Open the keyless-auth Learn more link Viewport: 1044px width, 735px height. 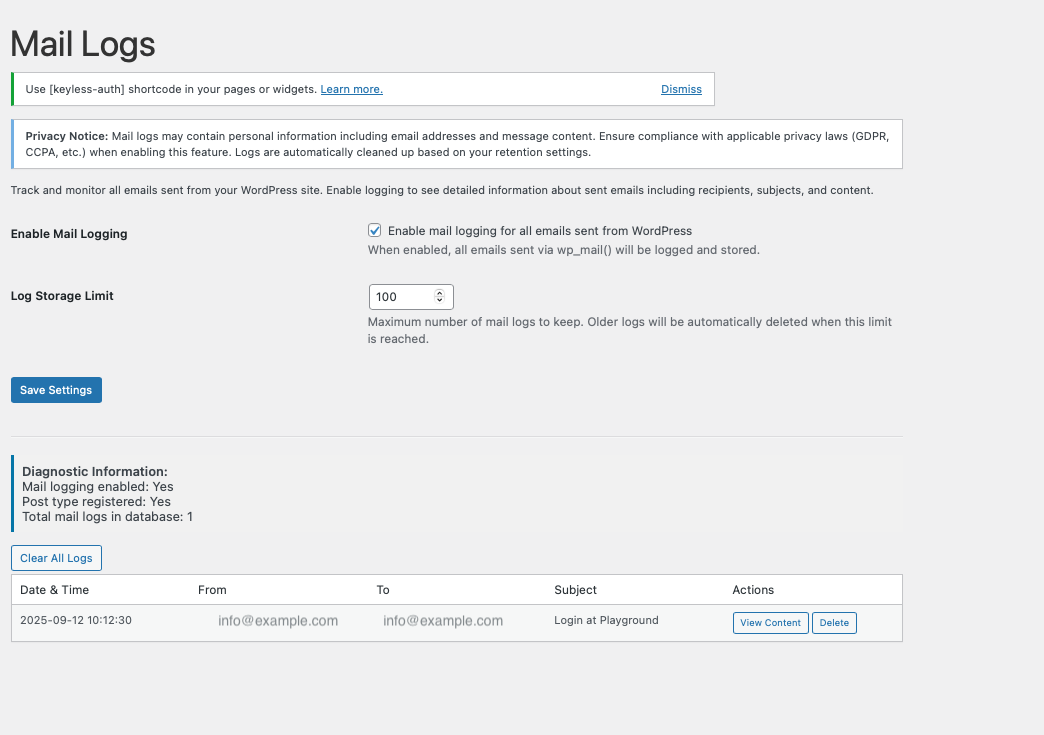point(351,89)
